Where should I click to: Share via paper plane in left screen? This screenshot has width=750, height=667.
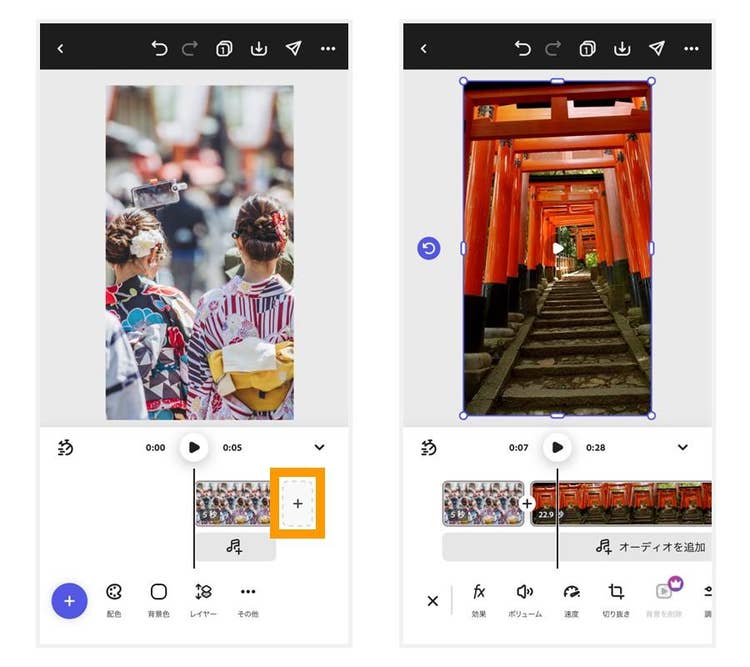click(x=294, y=48)
